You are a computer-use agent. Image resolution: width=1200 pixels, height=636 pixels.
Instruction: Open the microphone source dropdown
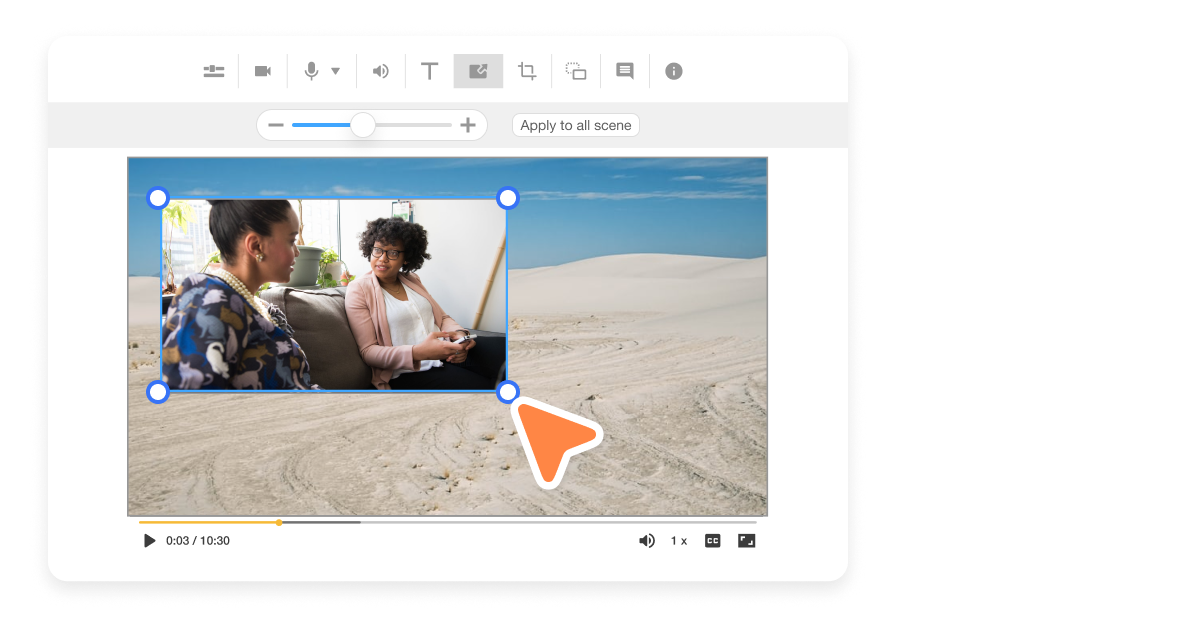(x=333, y=70)
